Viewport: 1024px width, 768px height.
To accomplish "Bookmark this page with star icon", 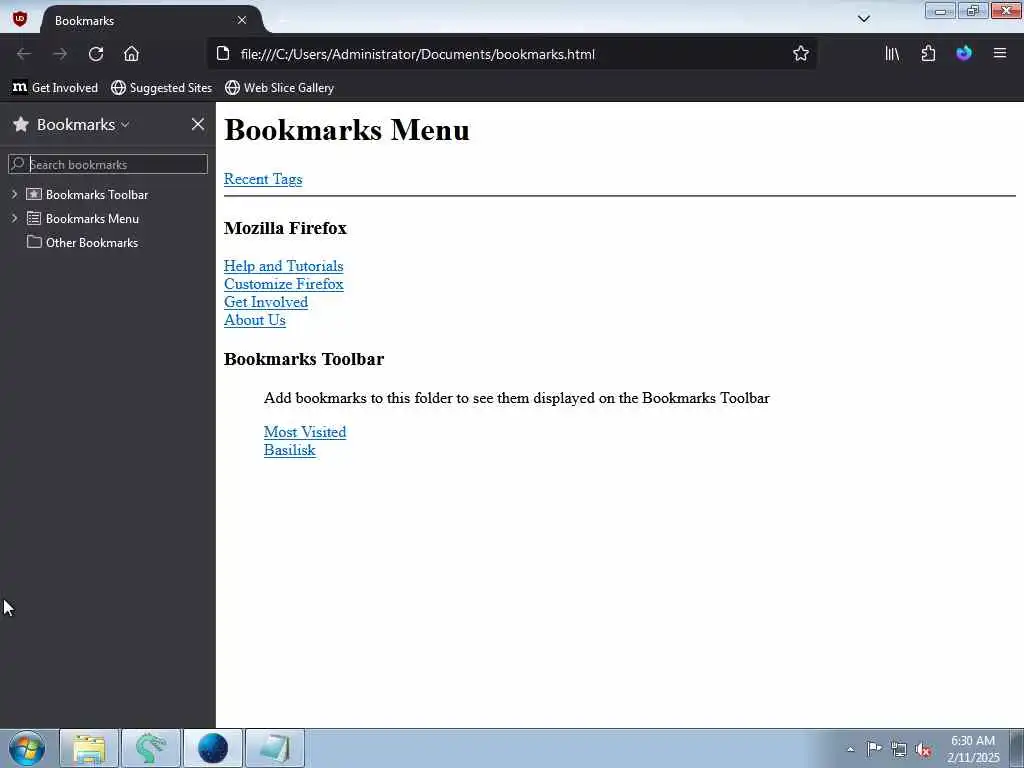I will (801, 54).
